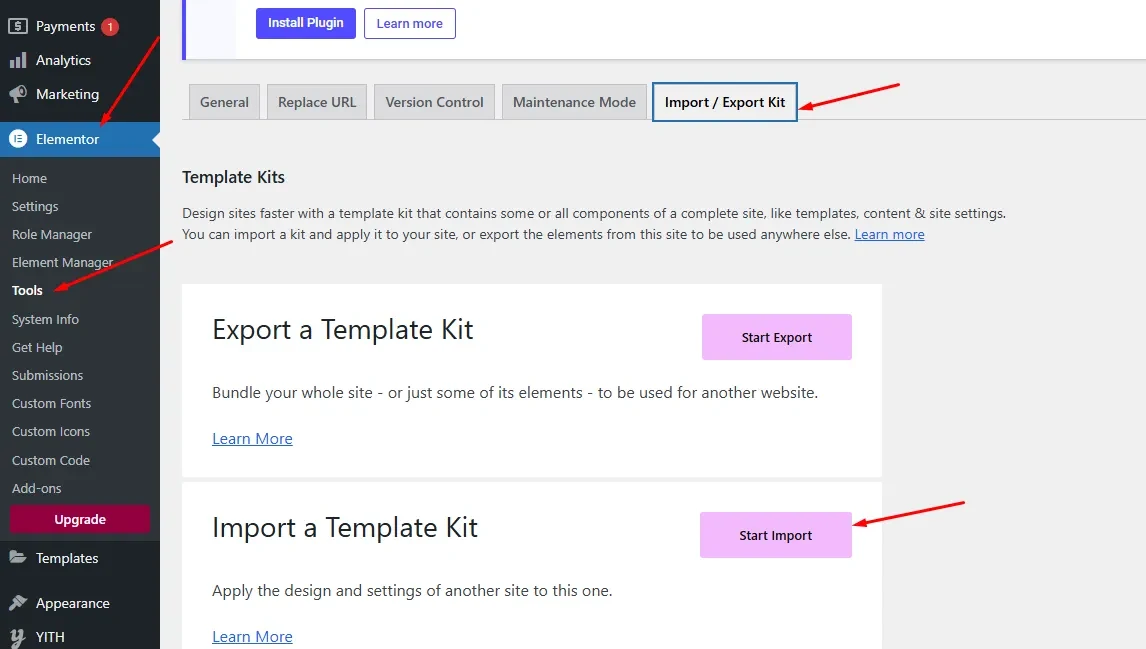Open Elementor Settings submenu
Screen dimensions: 1146x649
tap(35, 206)
